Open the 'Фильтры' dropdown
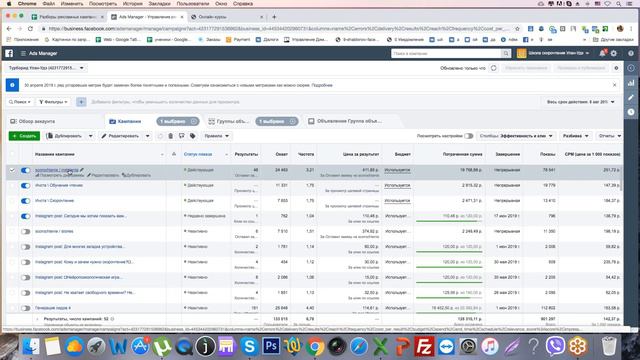Image resolution: width=640 pixels, height=360 pixels. [x=53, y=102]
